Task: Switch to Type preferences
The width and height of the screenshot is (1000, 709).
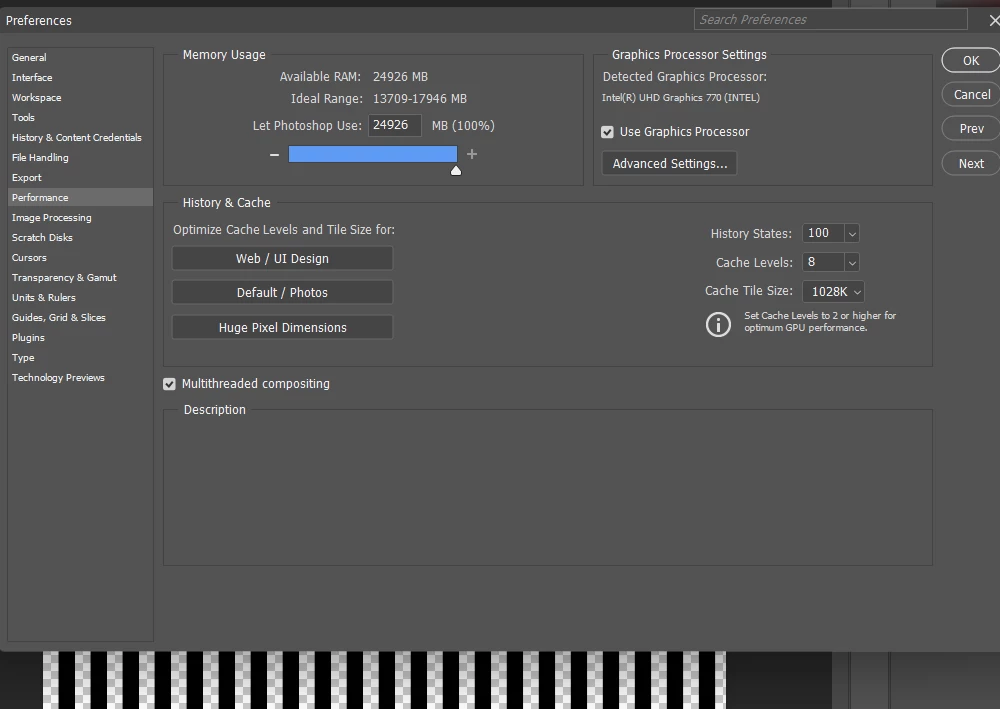Action: tap(23, 358)
